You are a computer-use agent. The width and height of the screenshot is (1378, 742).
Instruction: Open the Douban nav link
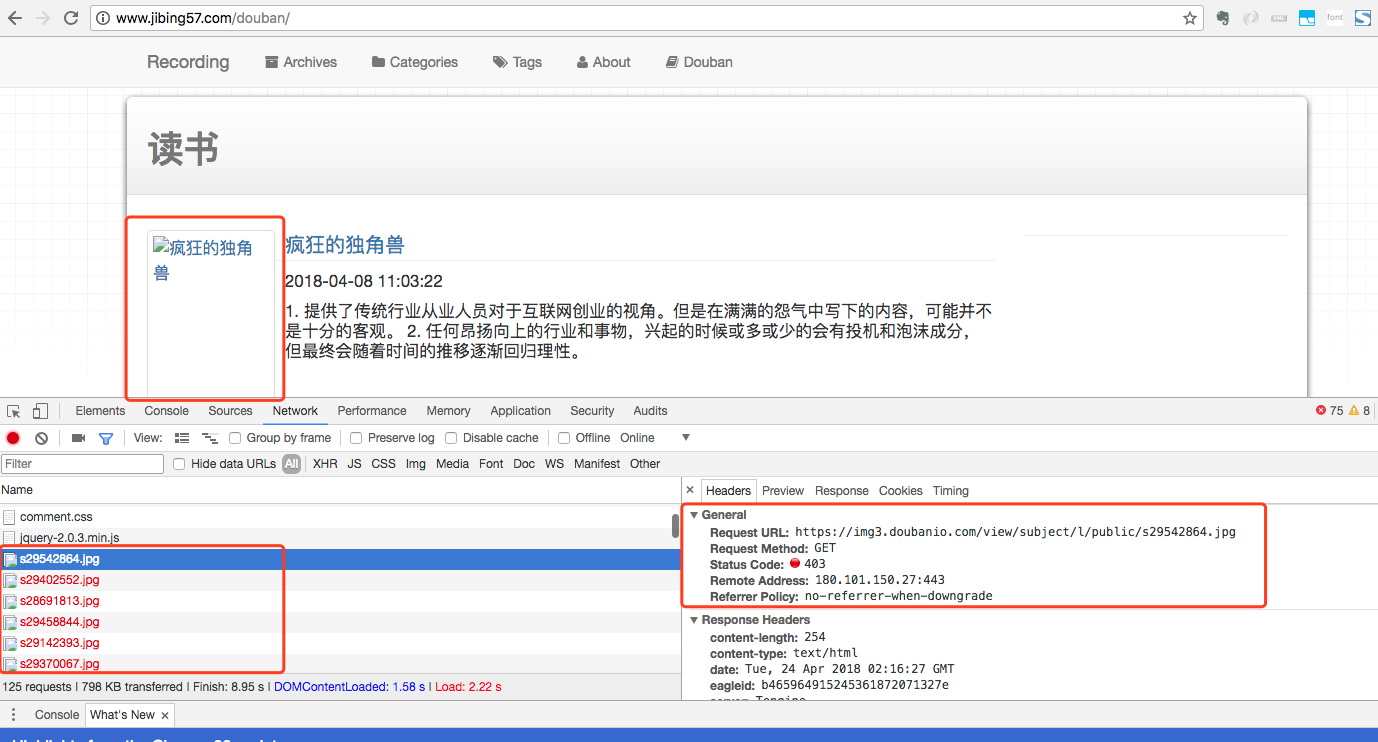point(699,62)
